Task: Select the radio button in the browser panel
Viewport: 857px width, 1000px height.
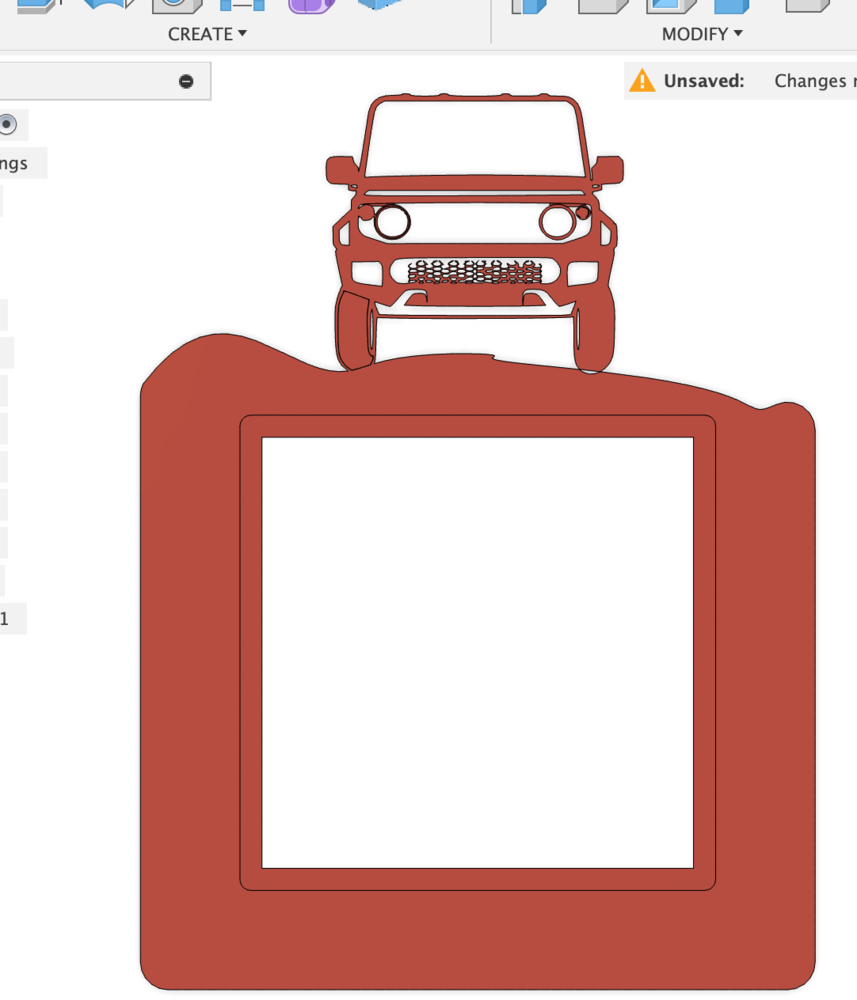Action: tap(8, 125)
